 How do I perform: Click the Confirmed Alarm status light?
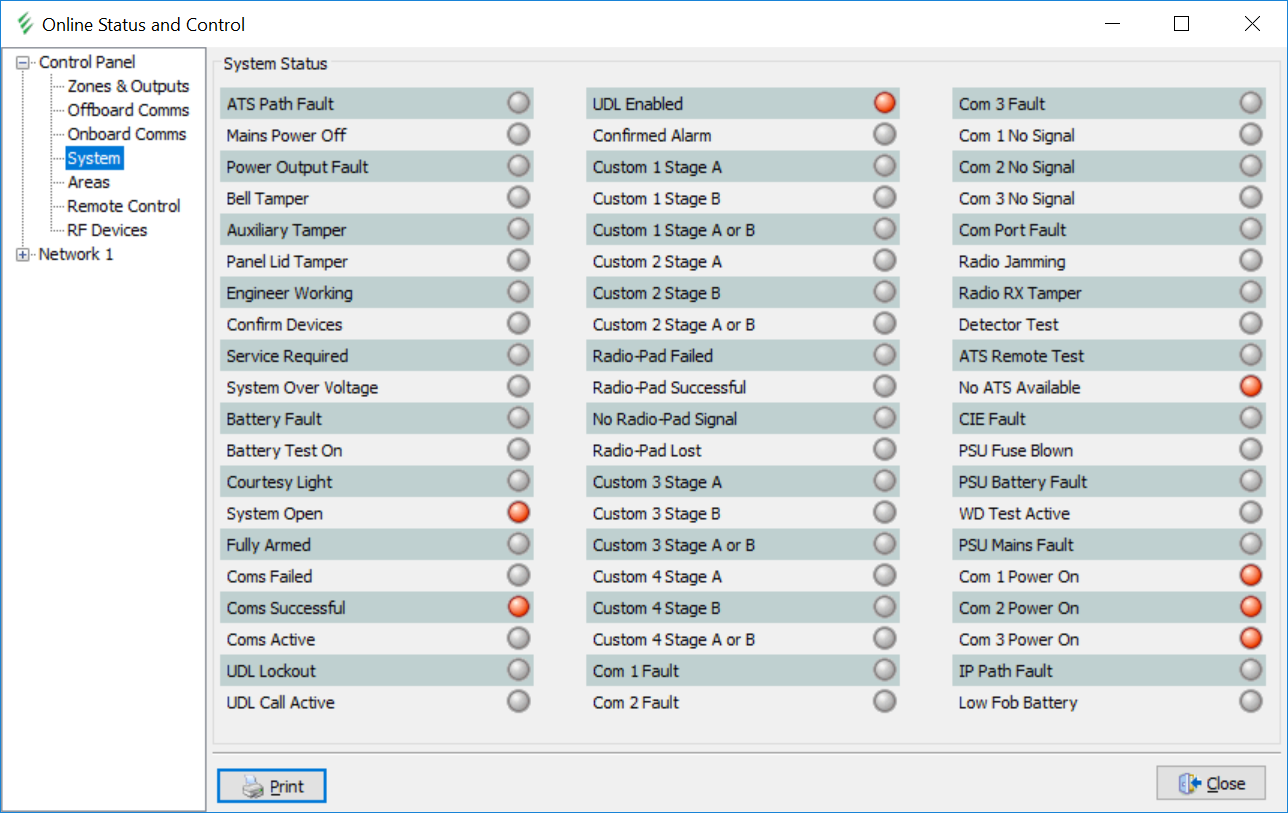click(x=884, y=135)
